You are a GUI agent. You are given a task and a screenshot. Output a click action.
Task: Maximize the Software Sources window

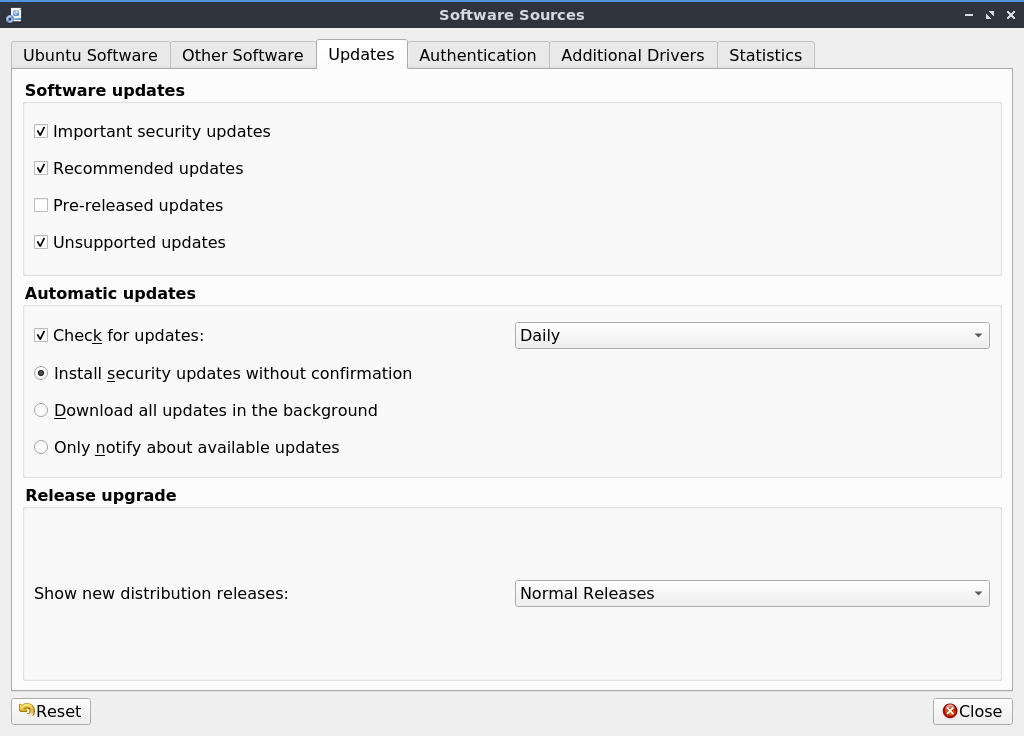[x=990, y=15]
